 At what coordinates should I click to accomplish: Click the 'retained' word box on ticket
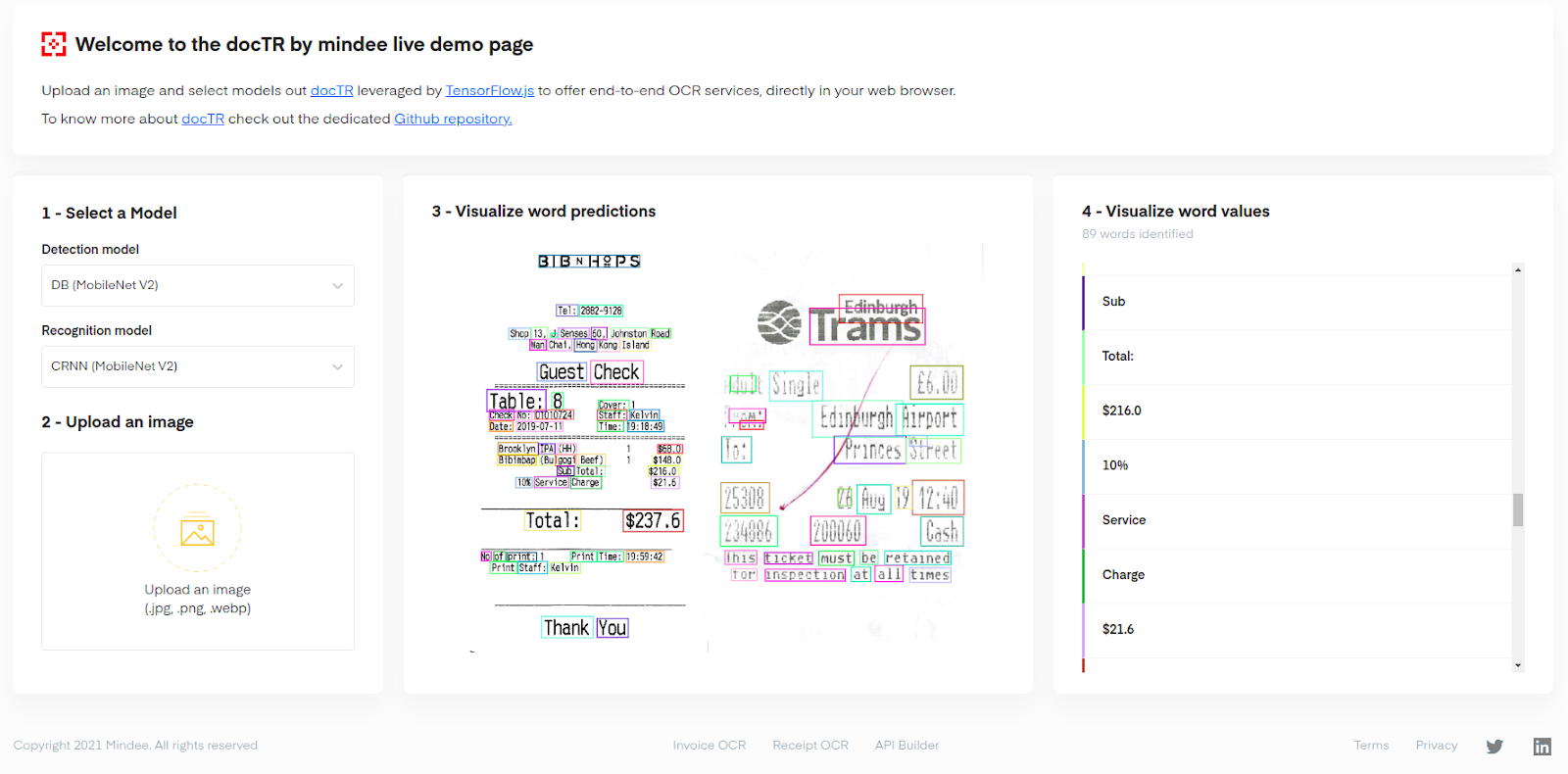click(x=917, y=558)
